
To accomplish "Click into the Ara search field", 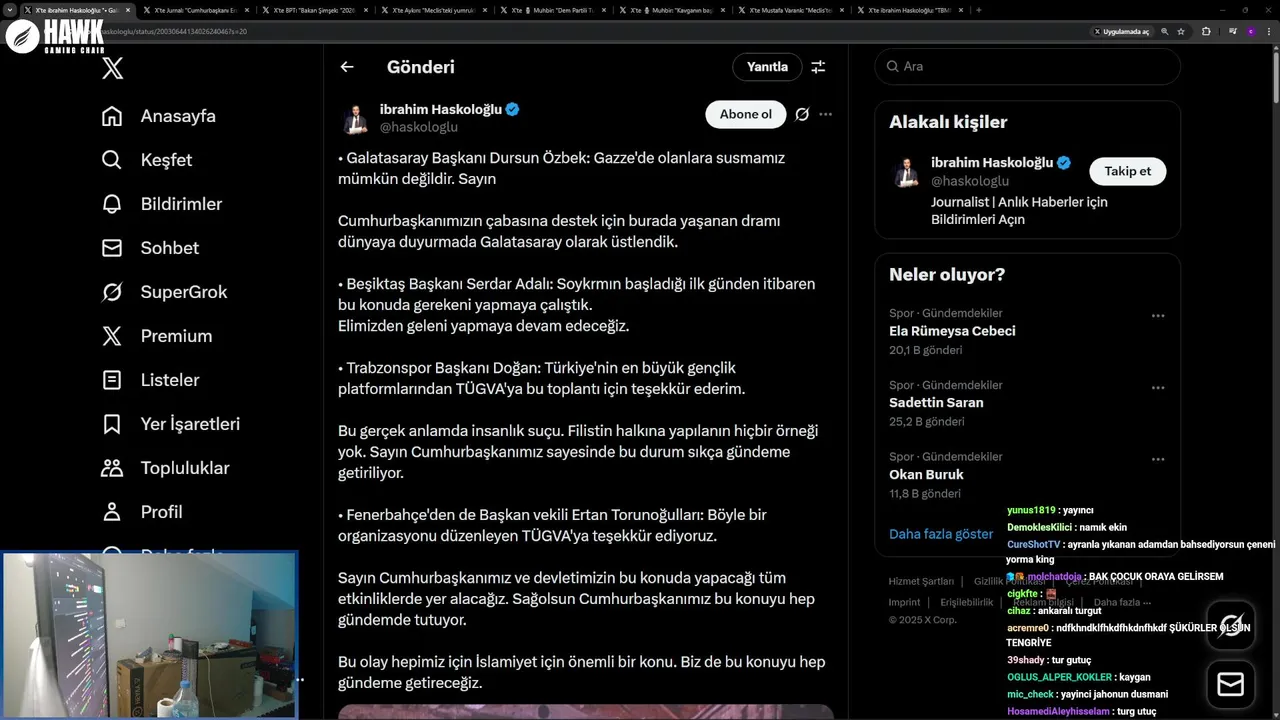I will tap(1027, 66).
